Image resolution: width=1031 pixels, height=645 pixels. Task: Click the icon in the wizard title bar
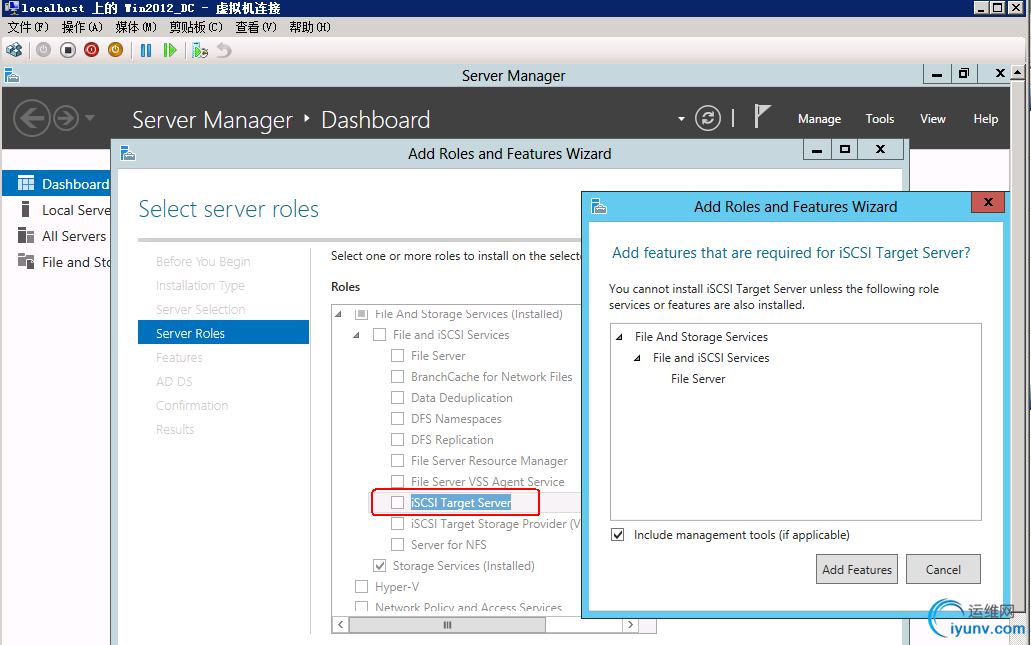128,153
